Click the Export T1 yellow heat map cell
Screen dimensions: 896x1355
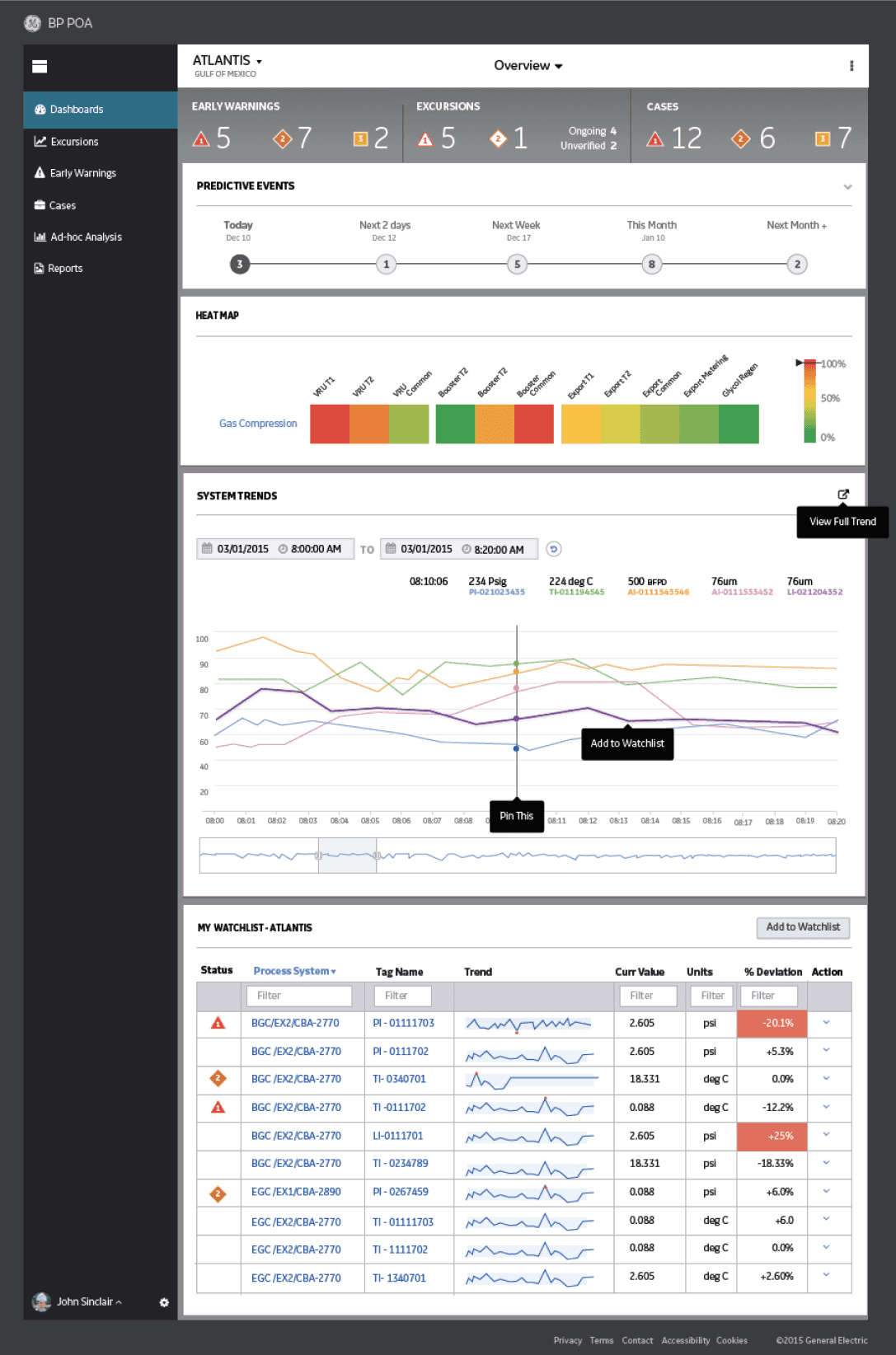(x=581, y=424)
